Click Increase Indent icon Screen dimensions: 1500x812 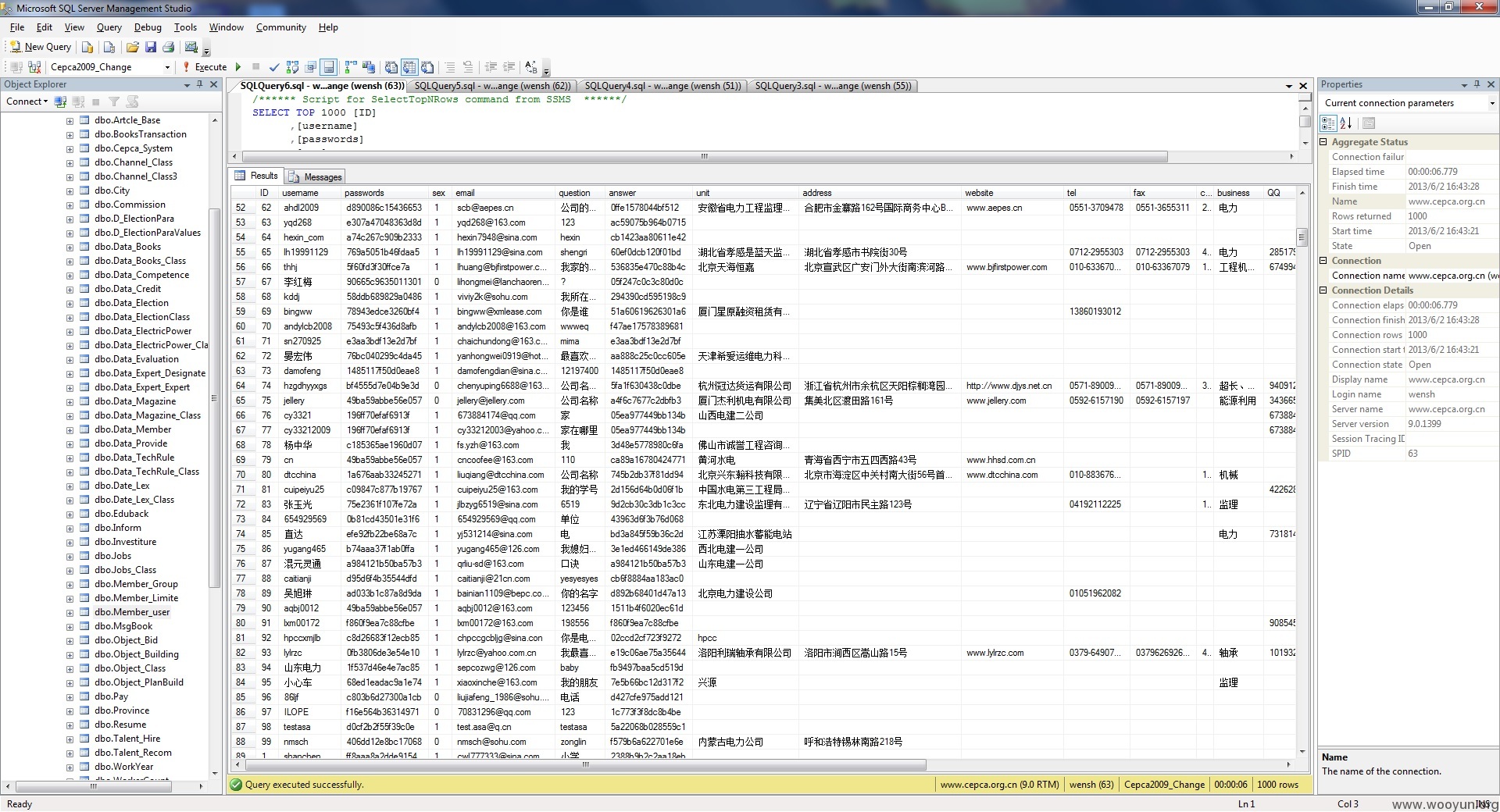509,67
